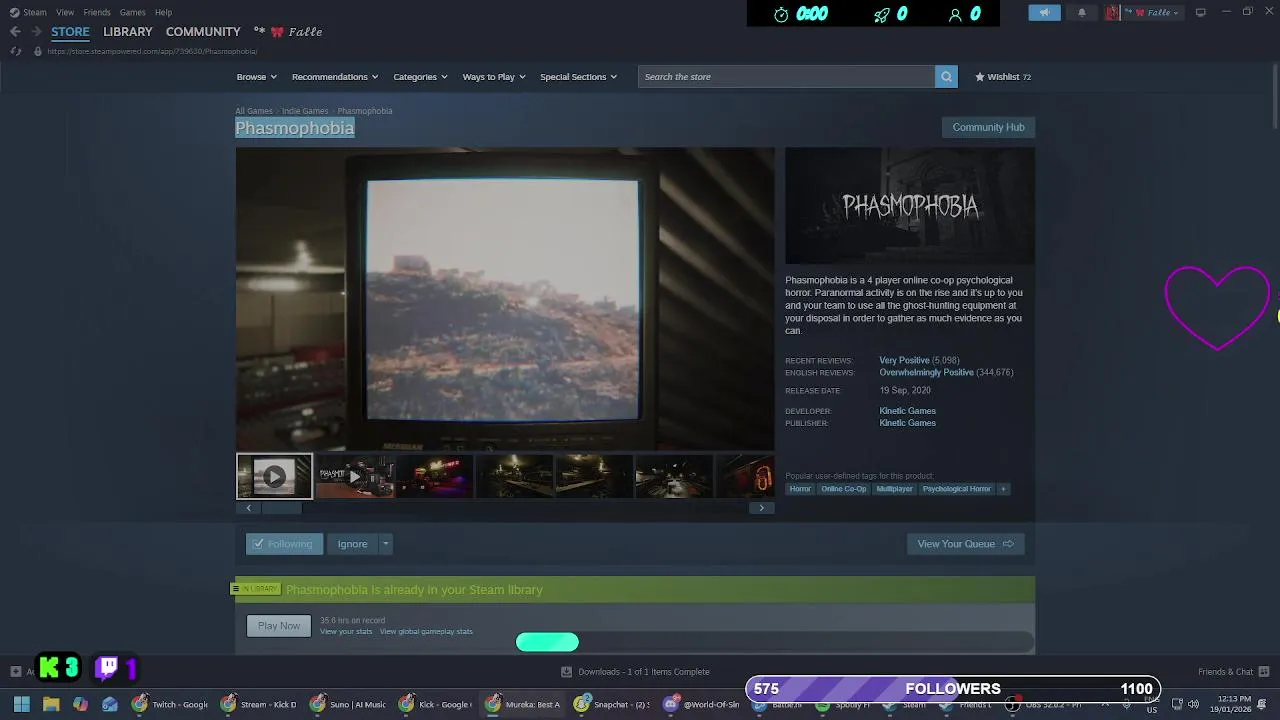The image size is (1280, 720).
Task: Expand the Recommendations dropdown
Action: (335, 77)
